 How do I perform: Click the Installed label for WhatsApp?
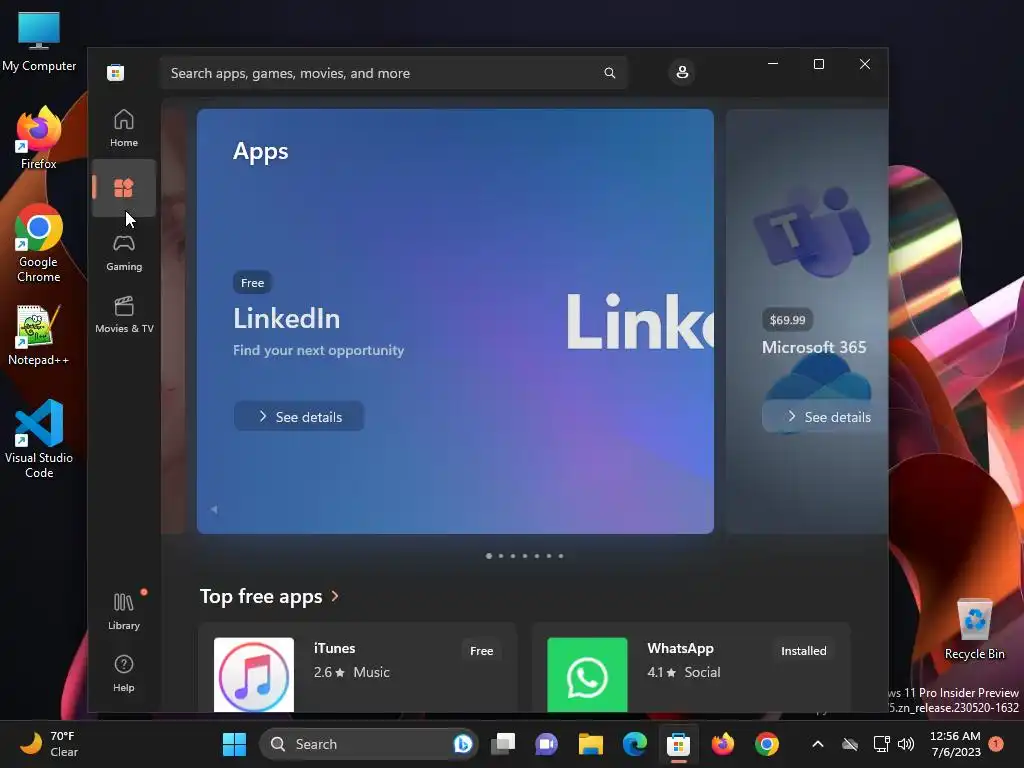coord(803,650)
